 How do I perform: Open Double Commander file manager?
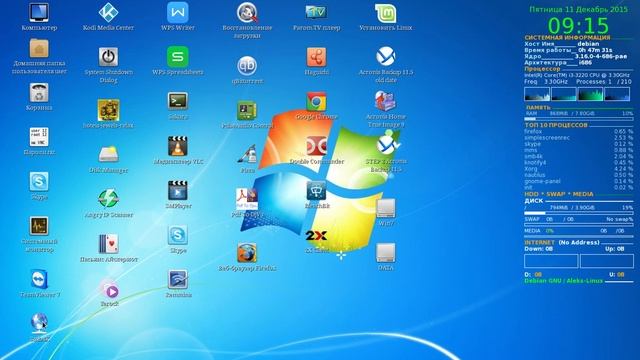(x=317, y=146)
